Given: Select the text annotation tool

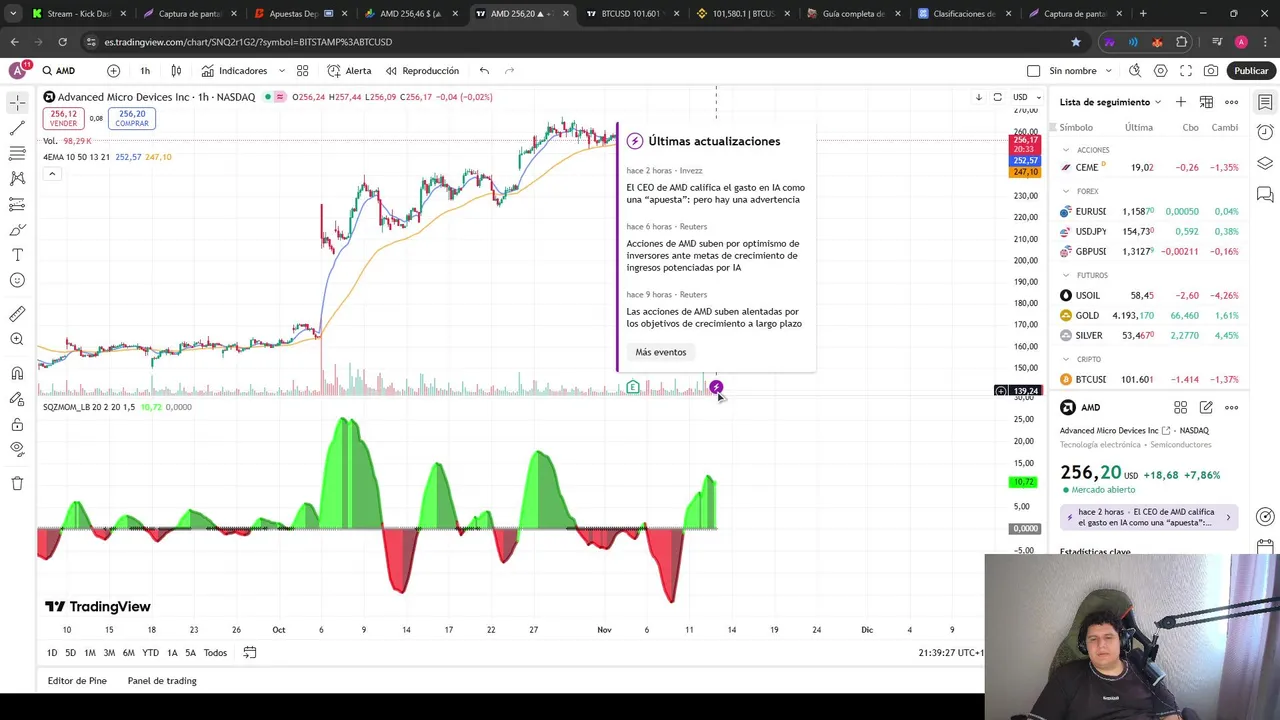Looking at the screenshot, I should 17,255.
